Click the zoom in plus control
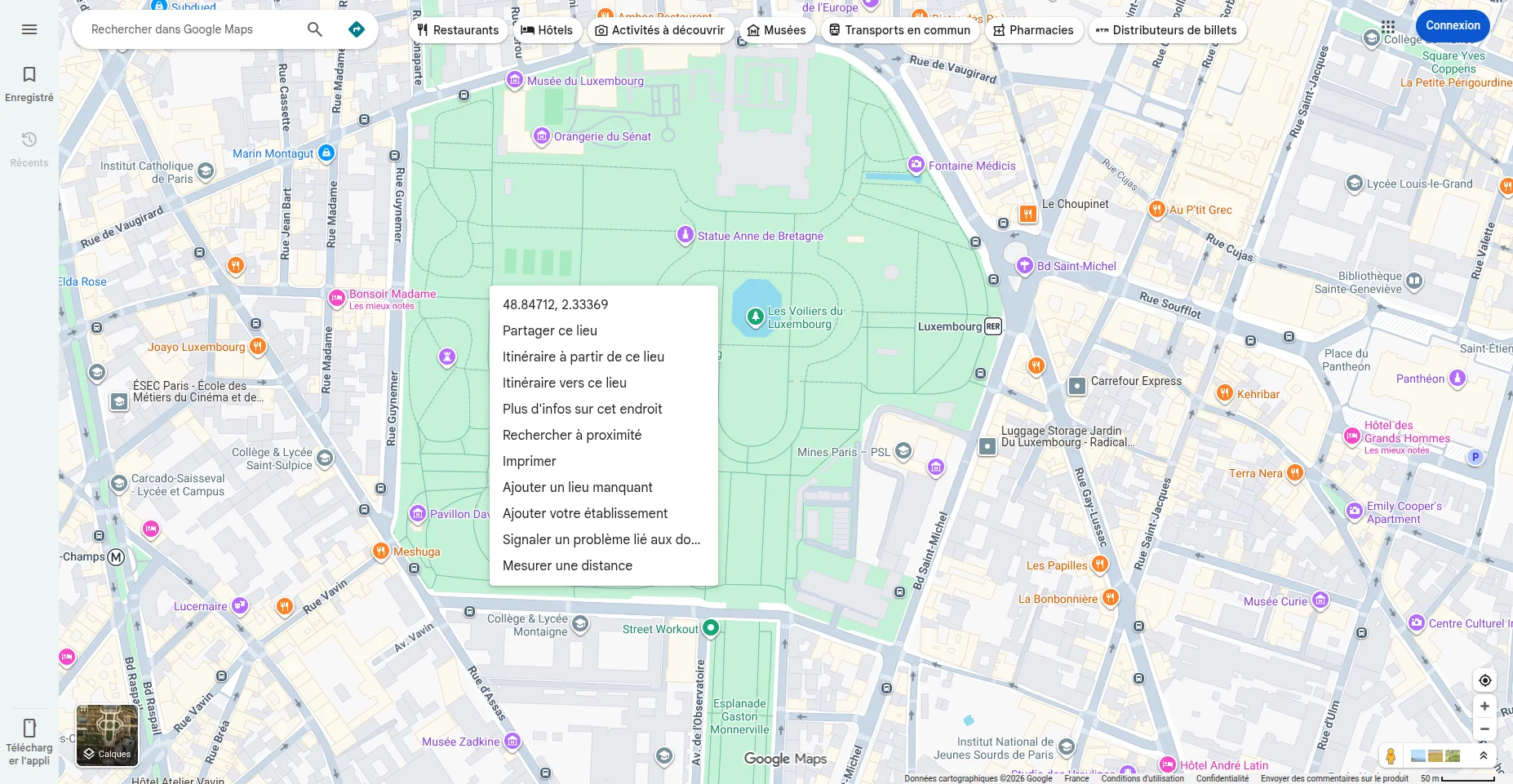1513x784 pixels. pyautogui.click(x=1484, y=706)
